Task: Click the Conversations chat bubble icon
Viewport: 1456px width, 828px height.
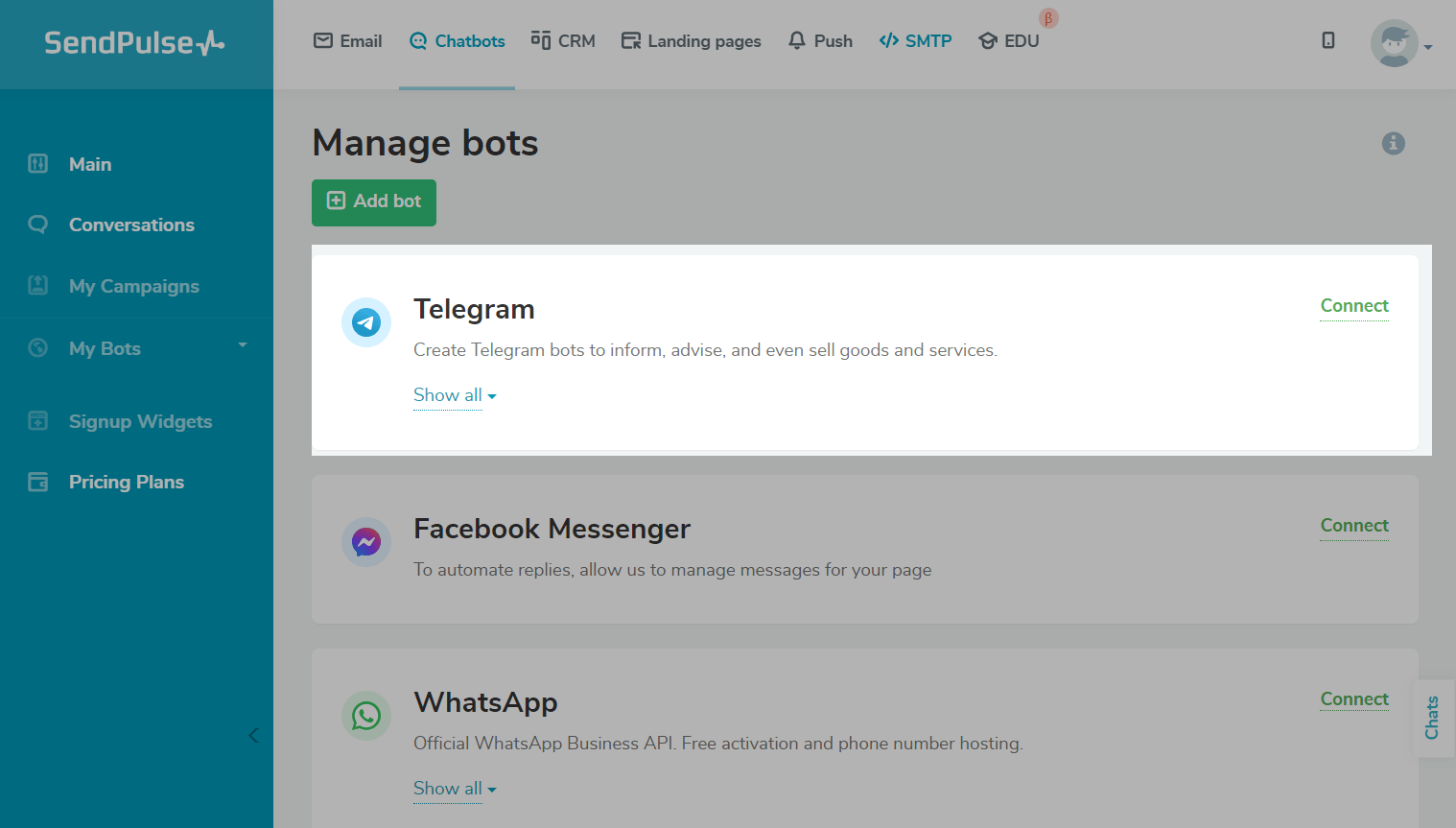Action: (x=38, y=224)
